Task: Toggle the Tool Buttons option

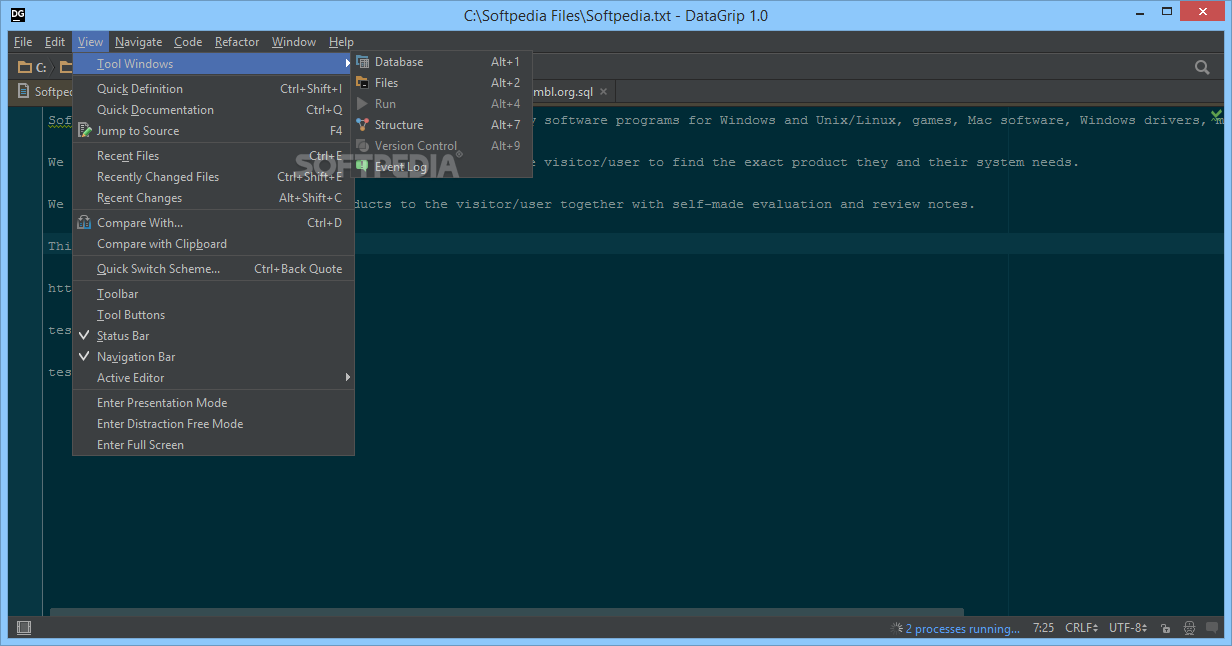Action: 214,315
